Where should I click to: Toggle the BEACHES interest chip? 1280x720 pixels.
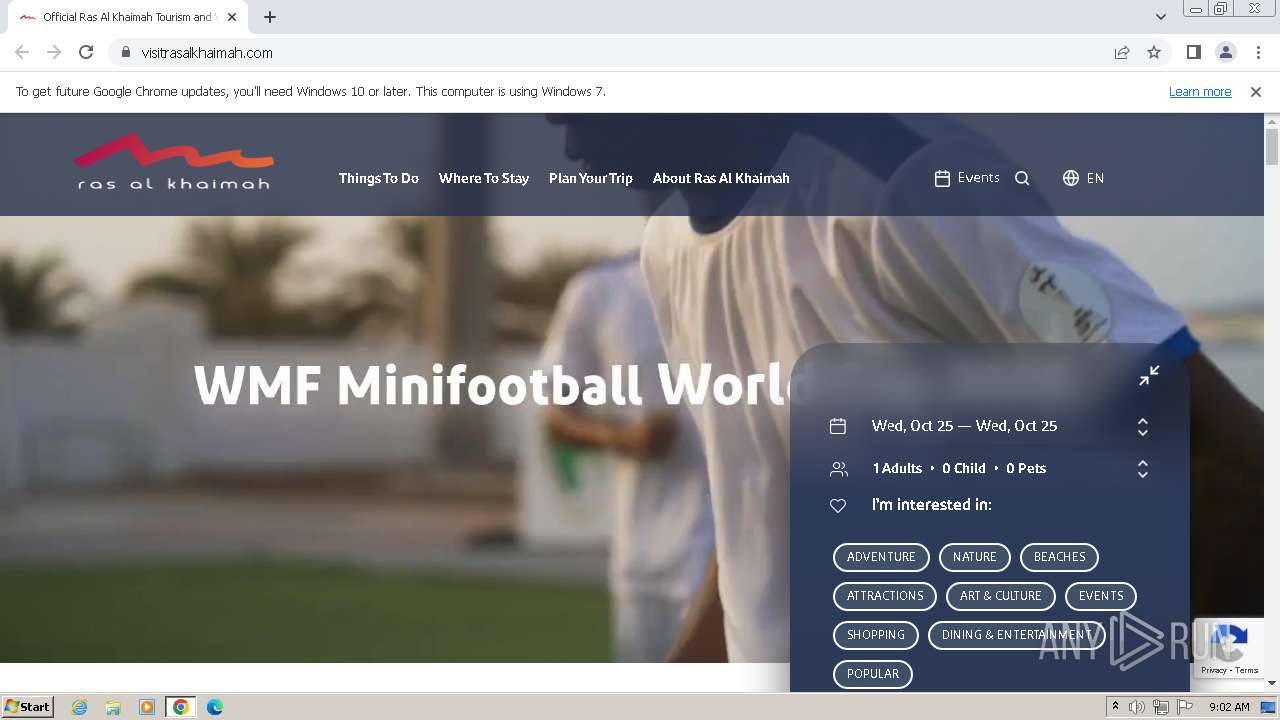[x=1060, y=557]
